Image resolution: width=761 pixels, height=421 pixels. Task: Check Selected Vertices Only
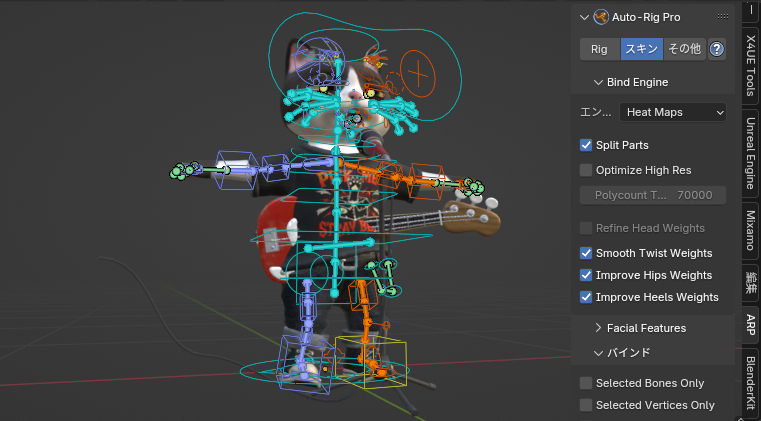[x=586, y=405]
